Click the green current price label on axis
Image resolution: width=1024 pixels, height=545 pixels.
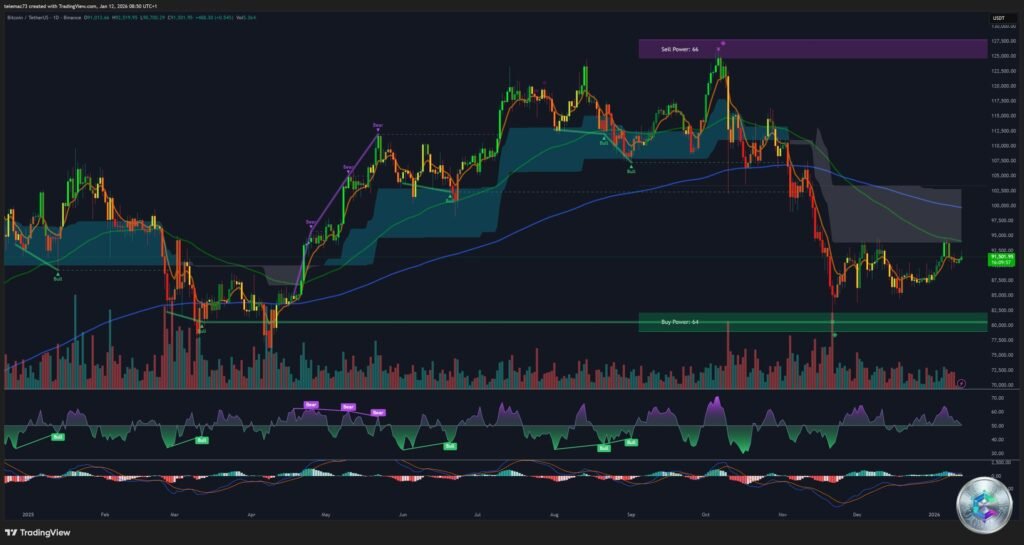[1002, 259]
